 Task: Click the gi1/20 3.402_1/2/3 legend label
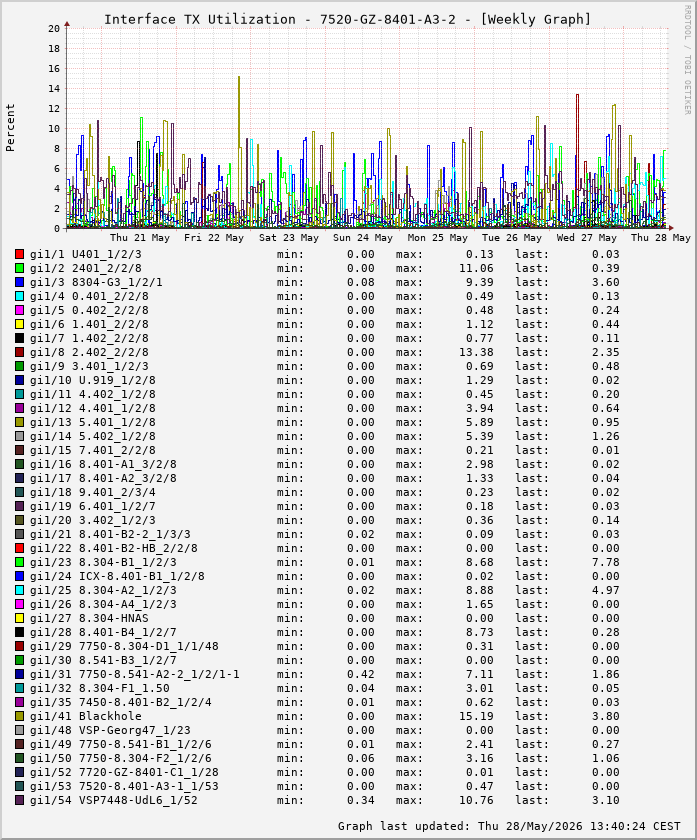pyautogui.click(x=93, y=520)
